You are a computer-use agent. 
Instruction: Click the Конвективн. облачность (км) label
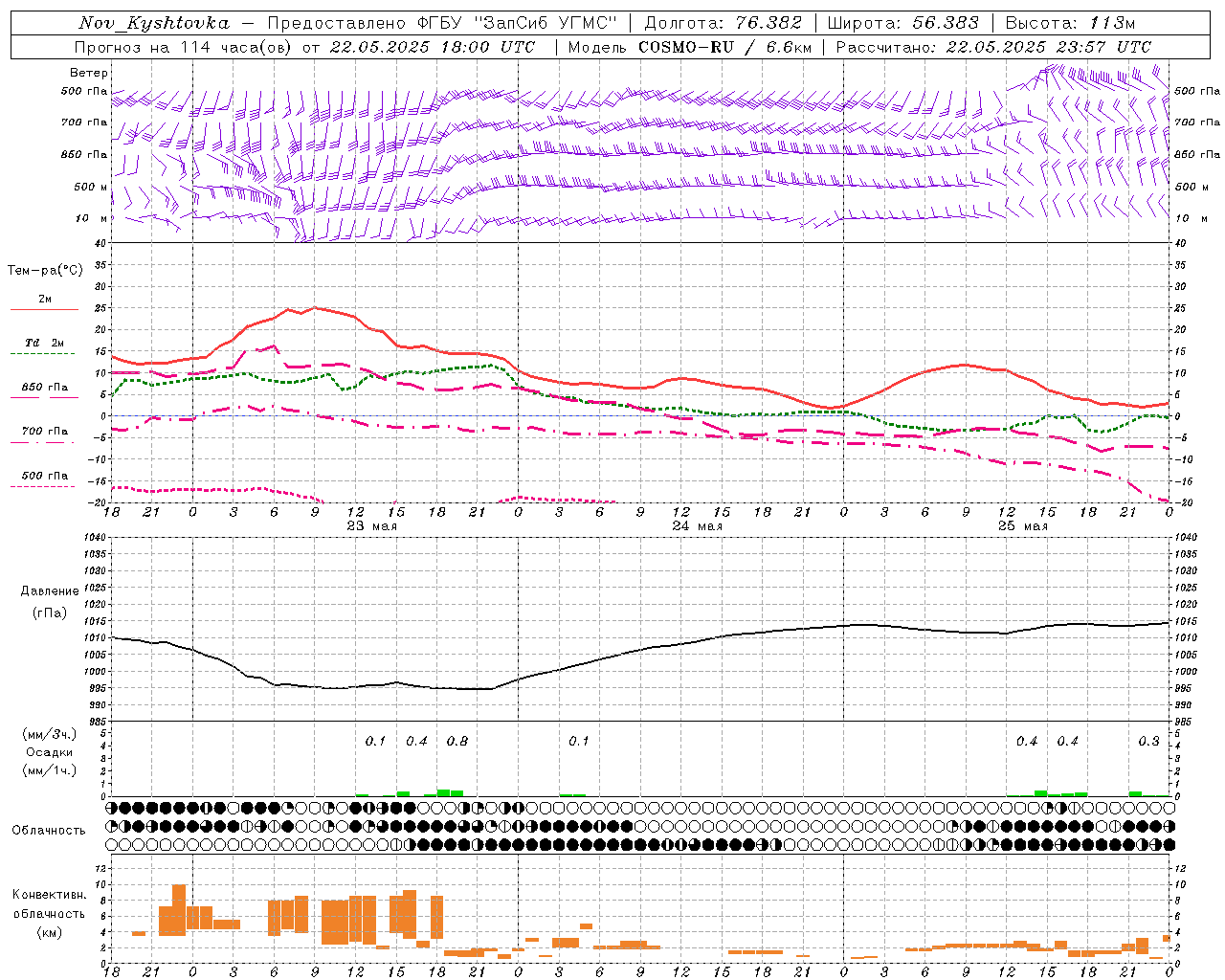49,913
